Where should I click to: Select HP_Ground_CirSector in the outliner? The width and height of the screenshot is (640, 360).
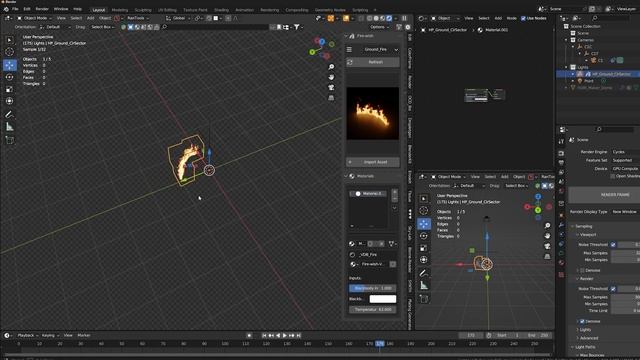611,74
